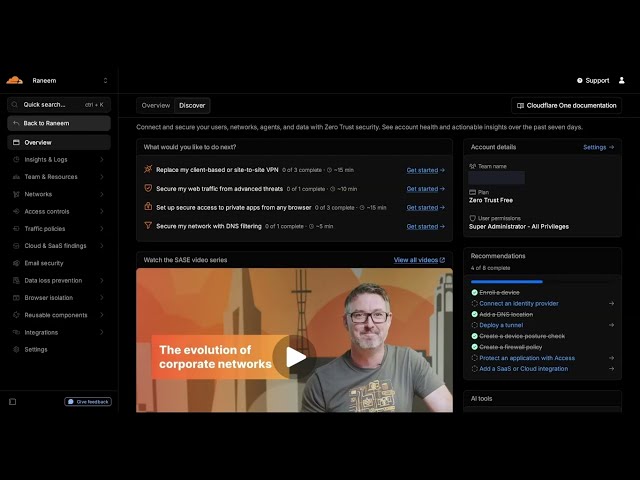Expand the Networks chevron

[x=102, y=194]
